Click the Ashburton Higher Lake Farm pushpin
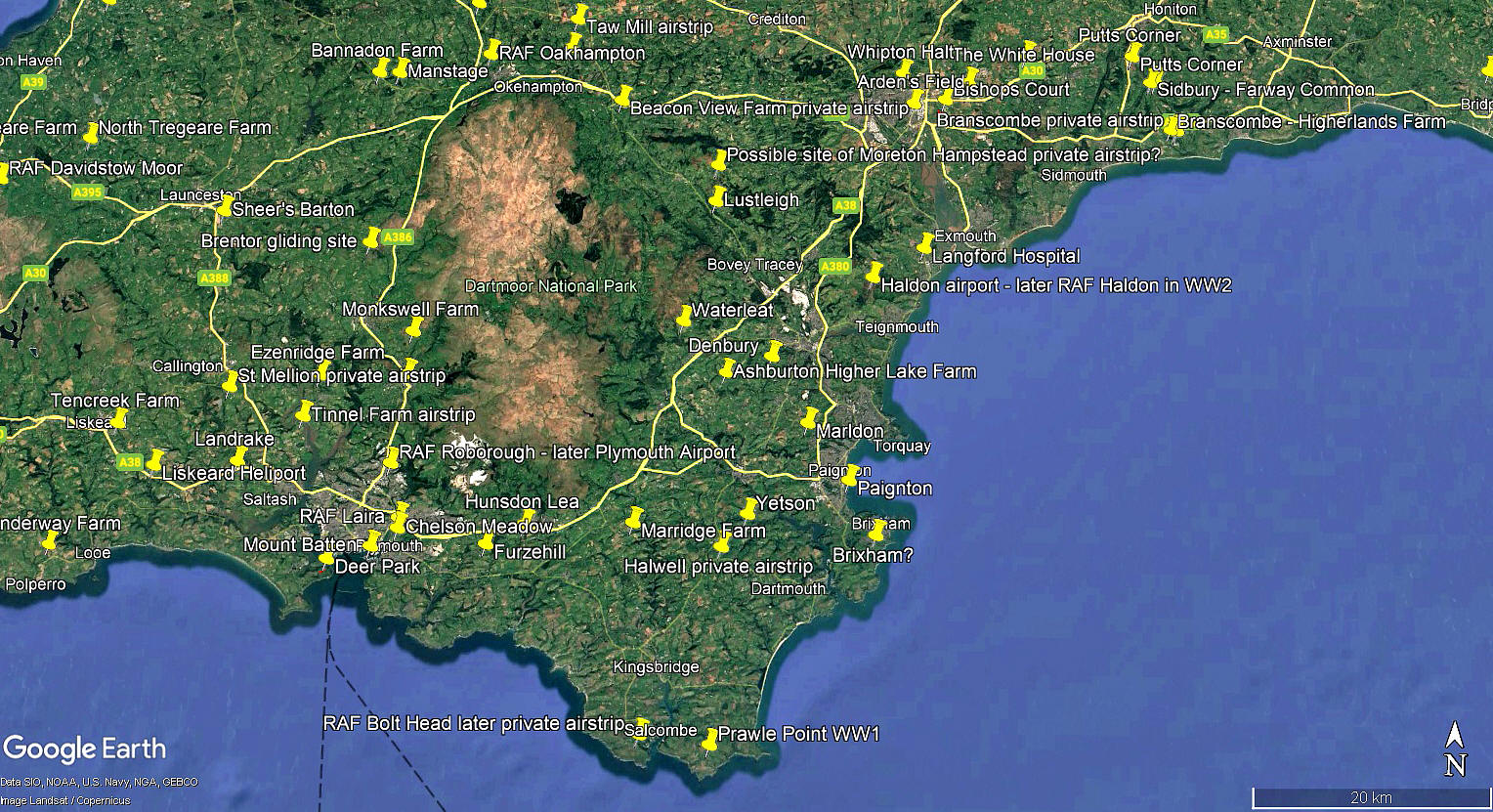The height and width of the screenshot is (812, 1493). pos(727,368)
